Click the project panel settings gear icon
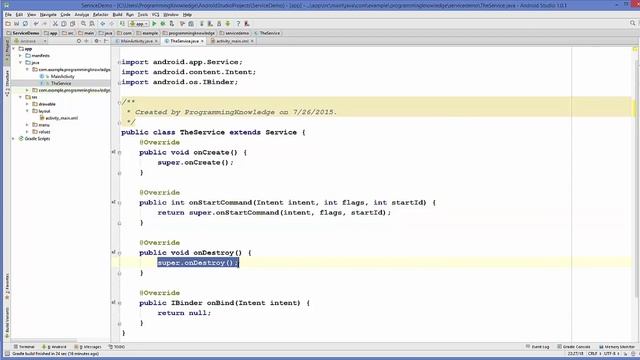The image size is (640, 360). pyautogui.click(x=97, y=41)
